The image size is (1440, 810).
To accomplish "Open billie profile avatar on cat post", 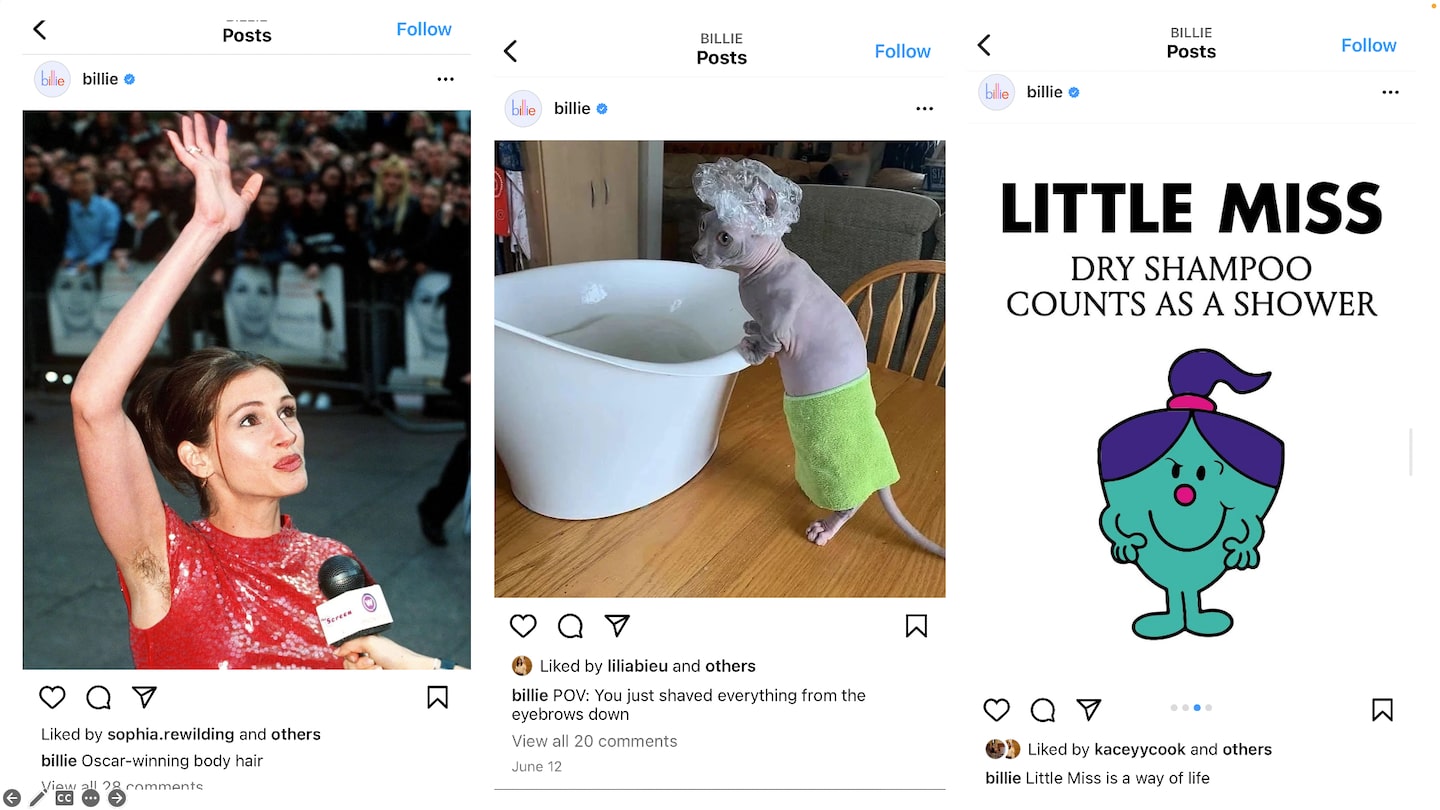I will point(523,109).
